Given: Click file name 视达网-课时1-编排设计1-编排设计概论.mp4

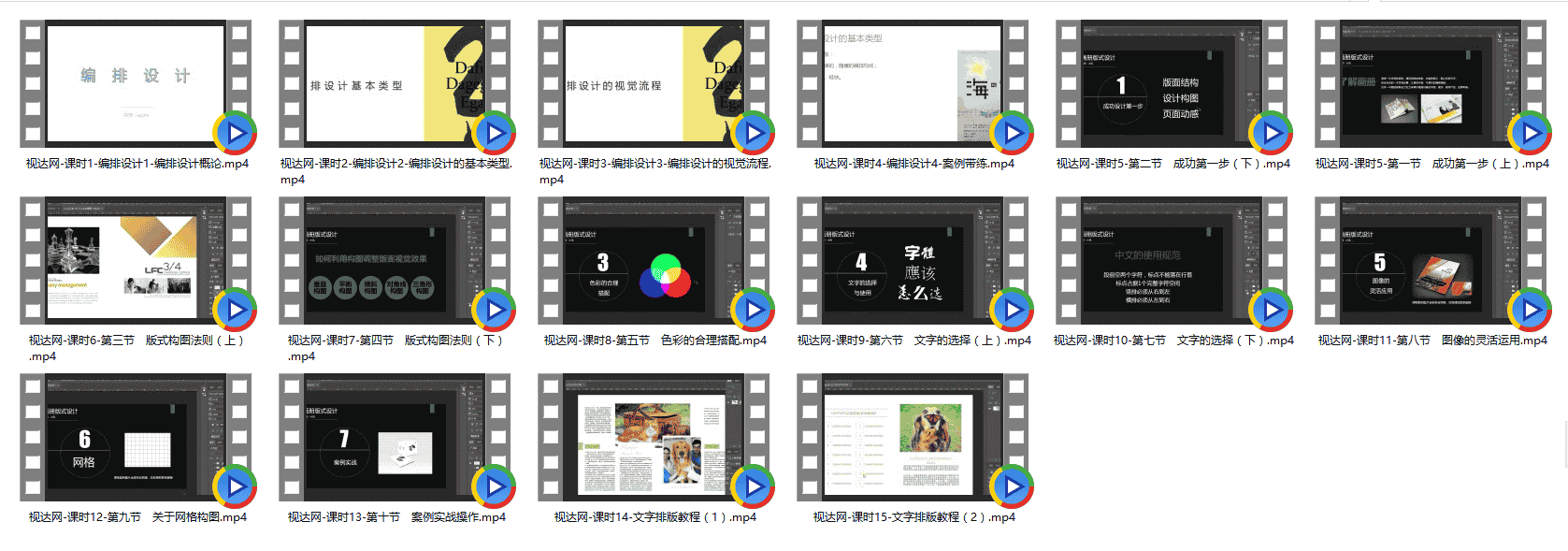Looking at the screenshot, I should [137, 164].
